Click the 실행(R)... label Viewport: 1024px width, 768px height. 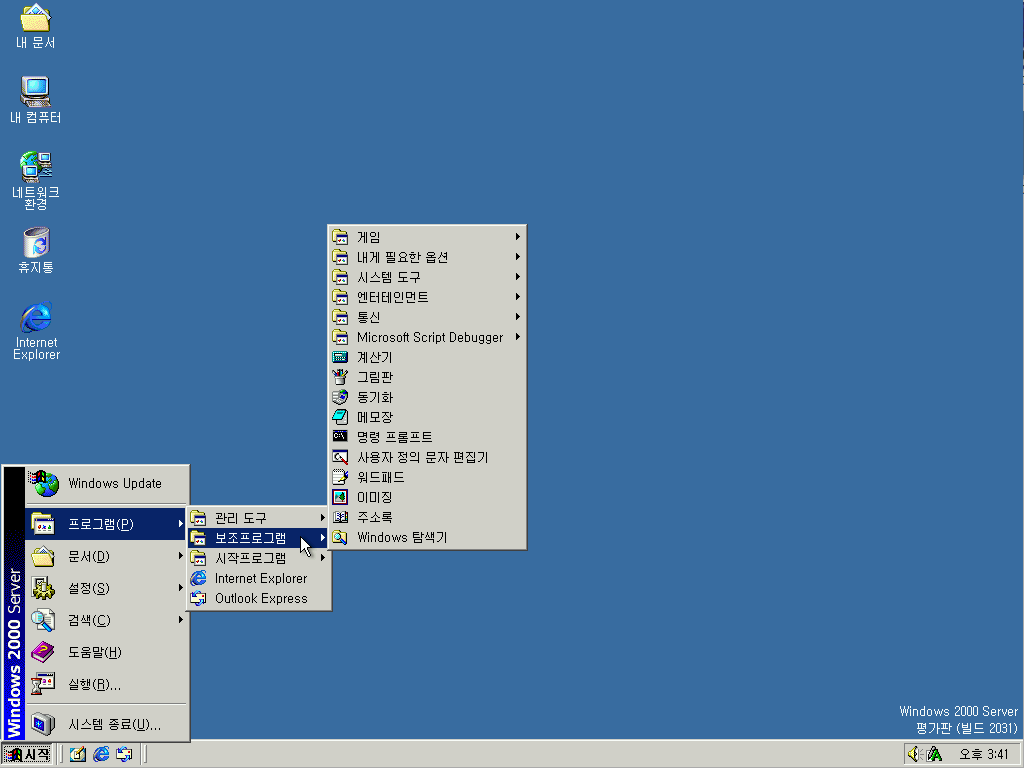[95, 684]
